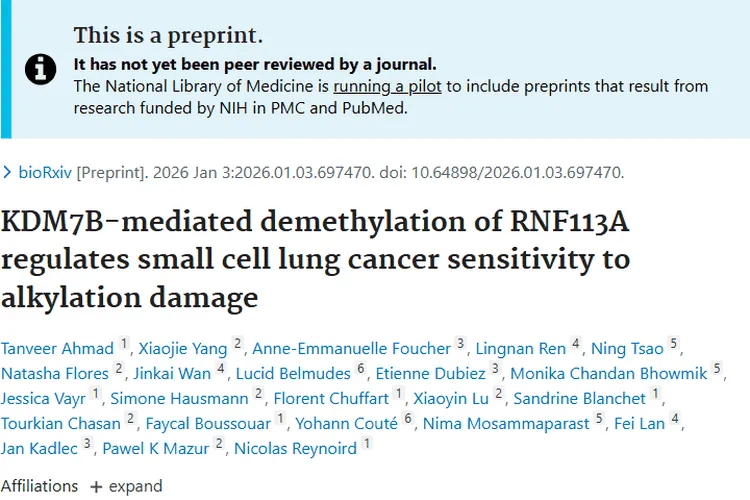750x500 pixels.
Task: Open the bioRxiv journal link
Action: (x=45, y=172)
